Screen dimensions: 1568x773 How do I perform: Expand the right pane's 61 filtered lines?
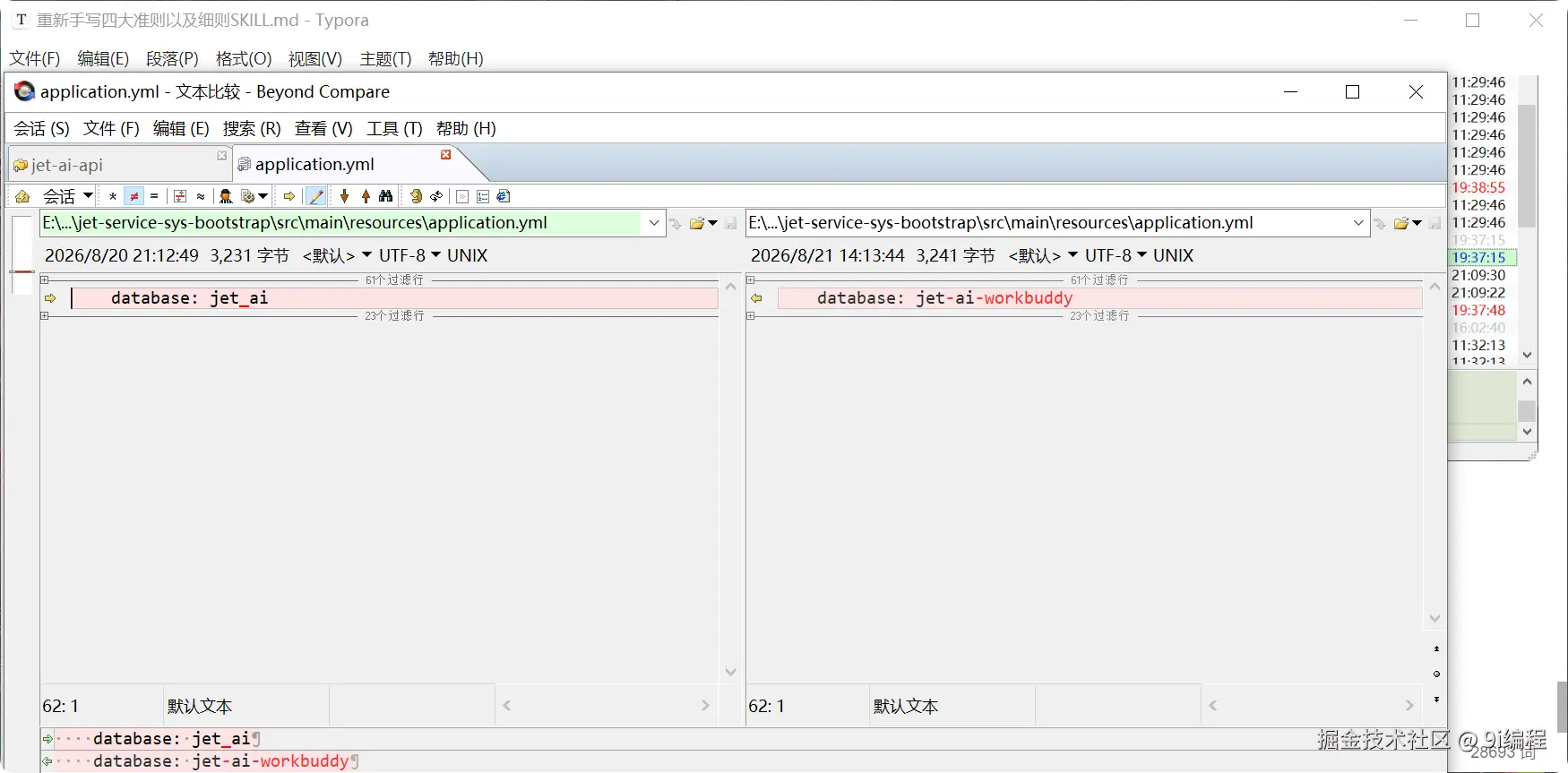(751, 280)
